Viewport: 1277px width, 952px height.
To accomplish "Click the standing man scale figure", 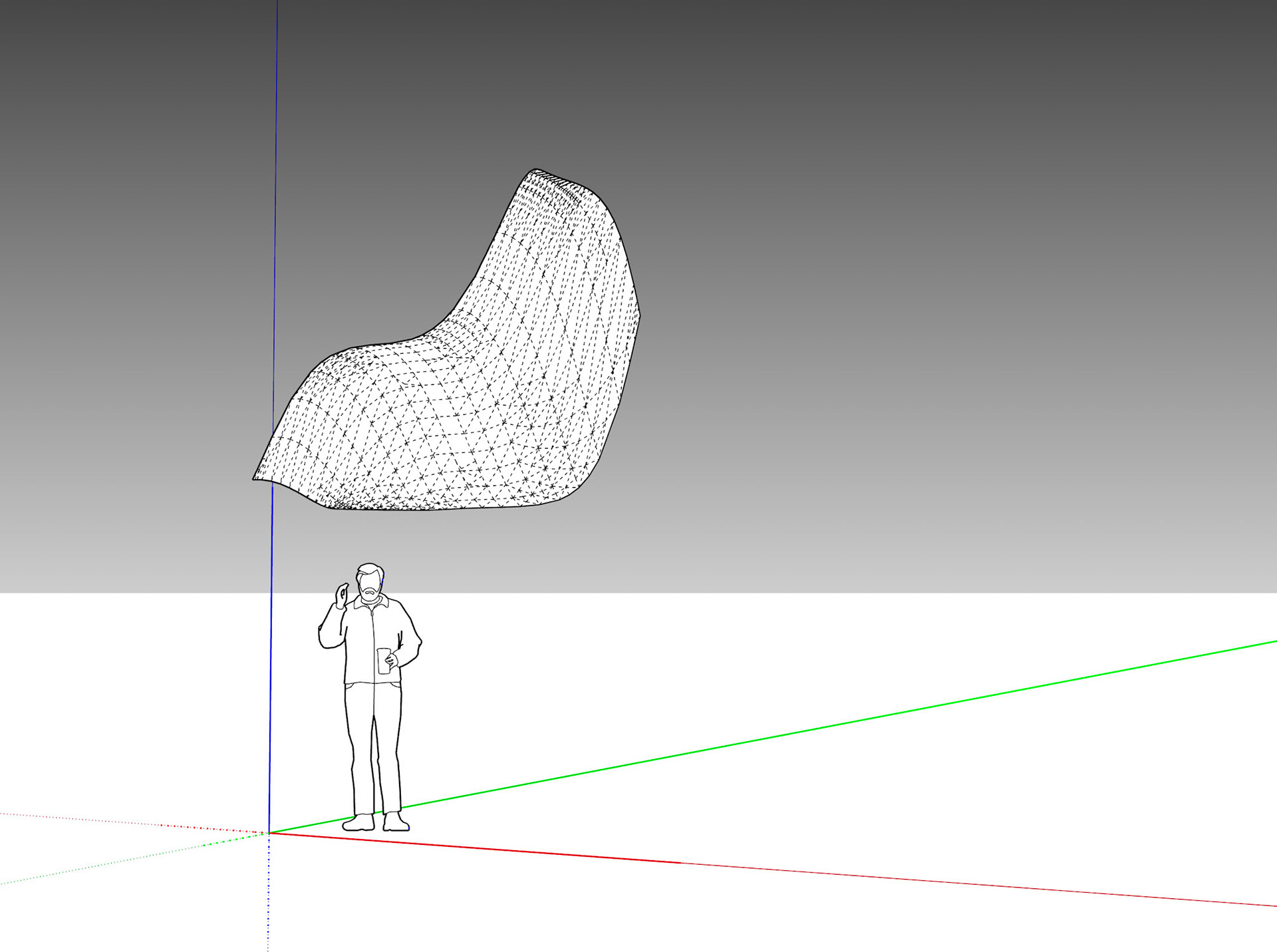I will (x=370, y=697).
